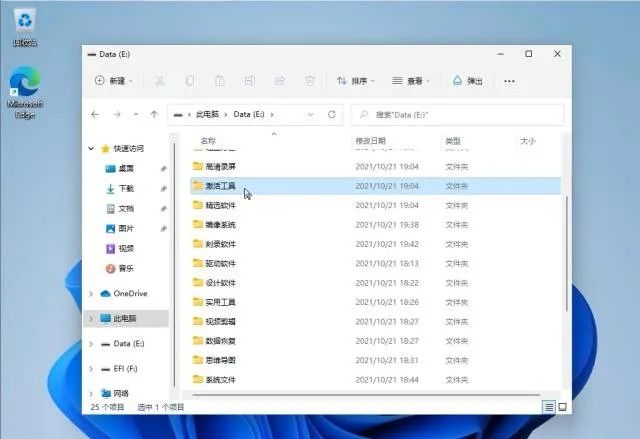Click the Cut scissors icon in toolbar
Screen dimensions: 640x439
(160, 81)
